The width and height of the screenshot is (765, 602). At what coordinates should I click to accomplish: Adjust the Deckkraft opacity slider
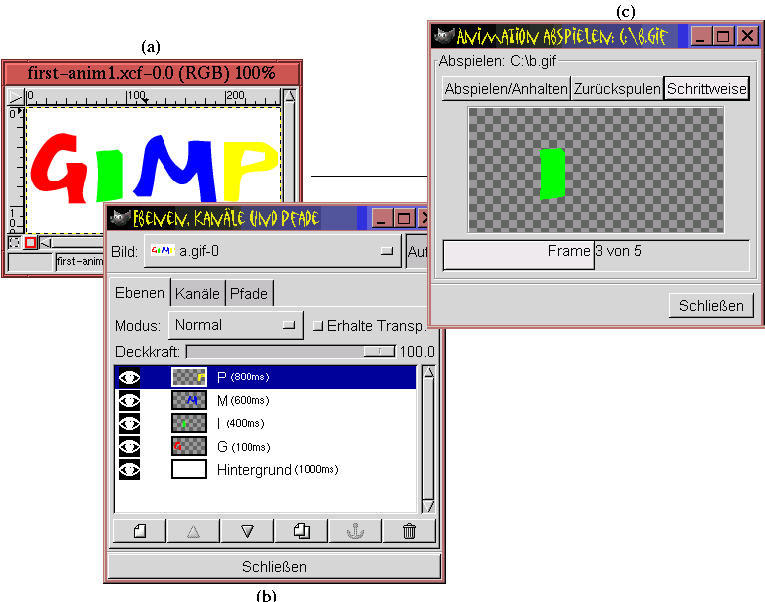[379, 351]
